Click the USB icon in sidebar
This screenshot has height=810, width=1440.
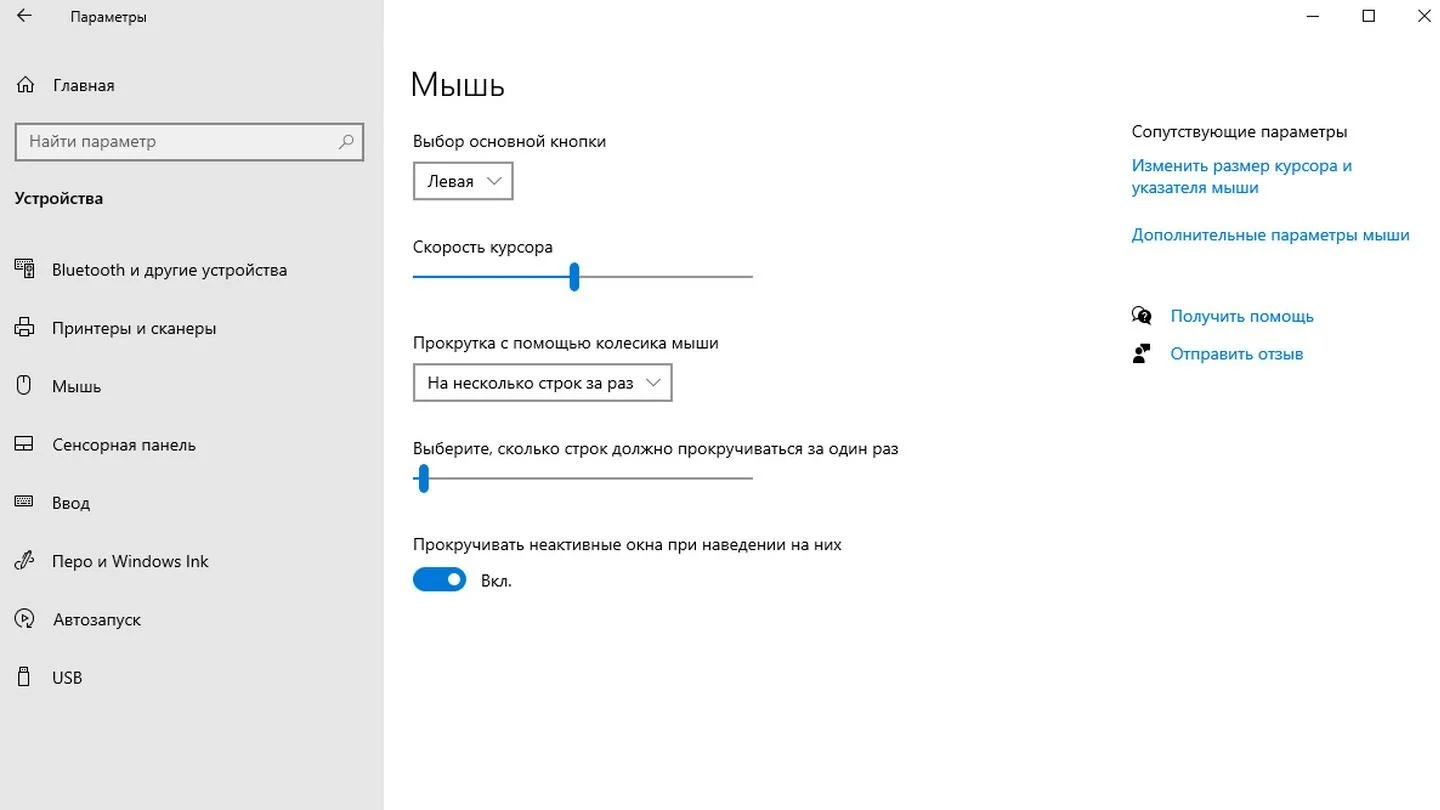coord(25,677)
